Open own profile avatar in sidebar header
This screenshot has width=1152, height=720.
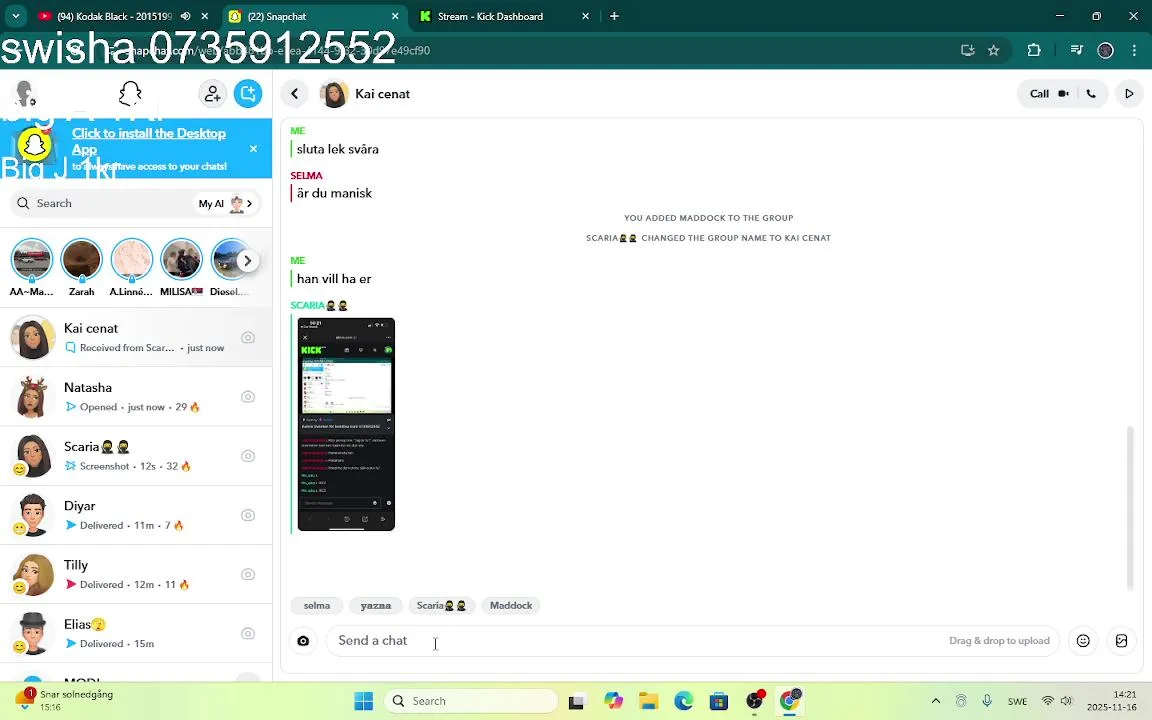pos(26,94)
